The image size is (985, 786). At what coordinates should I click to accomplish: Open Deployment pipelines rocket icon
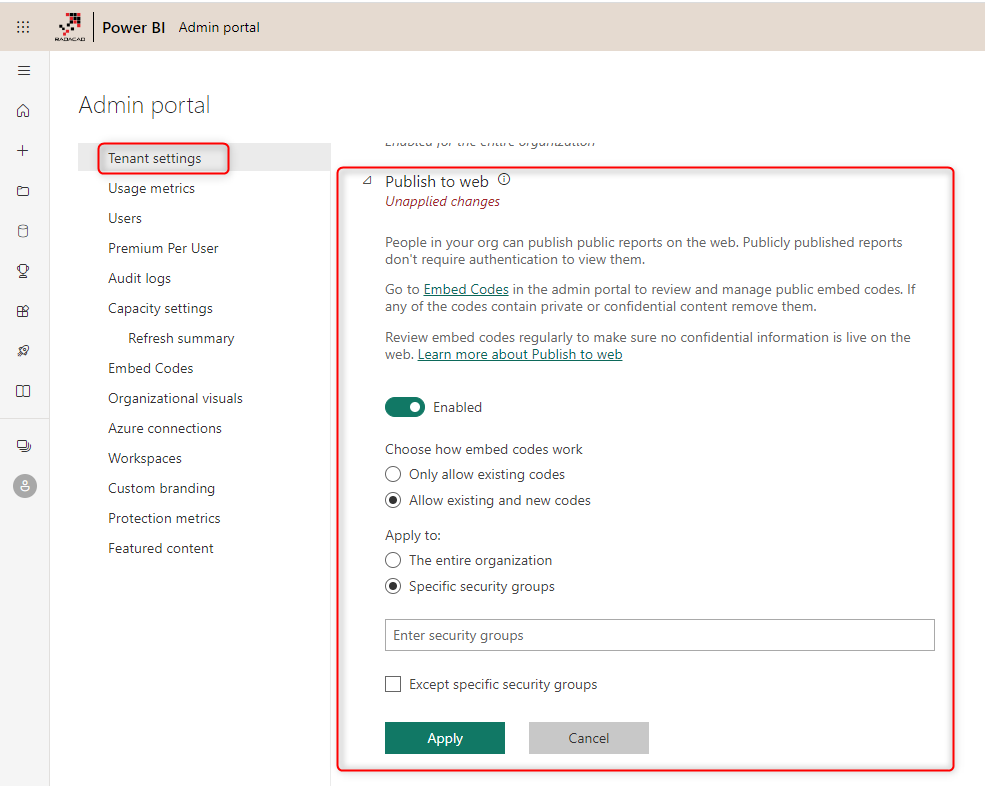[24, 351]
